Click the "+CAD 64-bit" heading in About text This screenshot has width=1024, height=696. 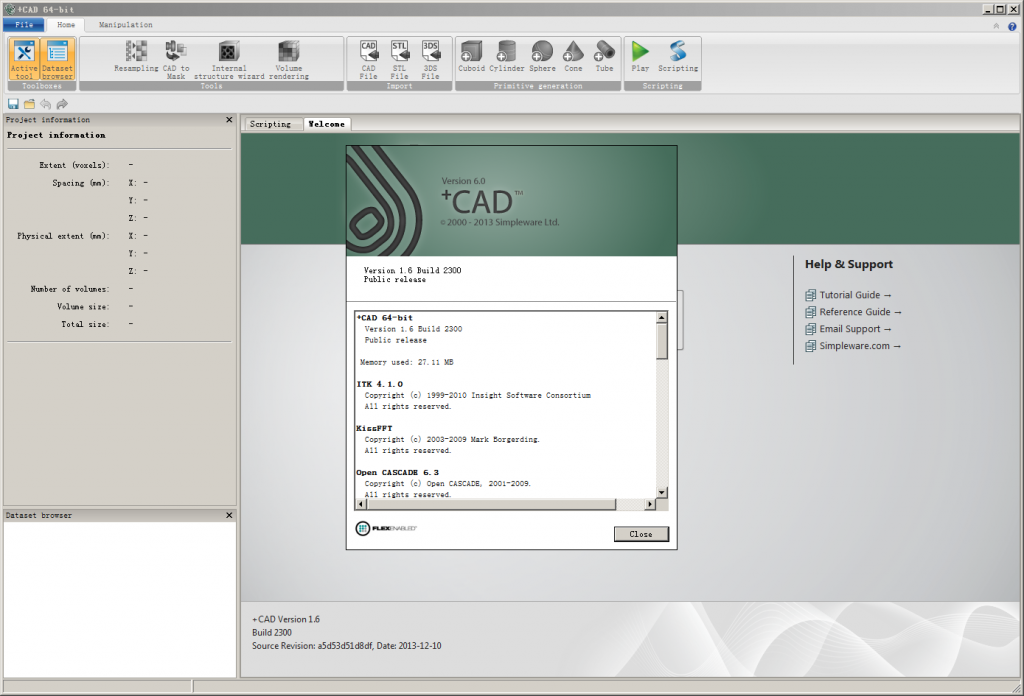(x=385, y=318)
